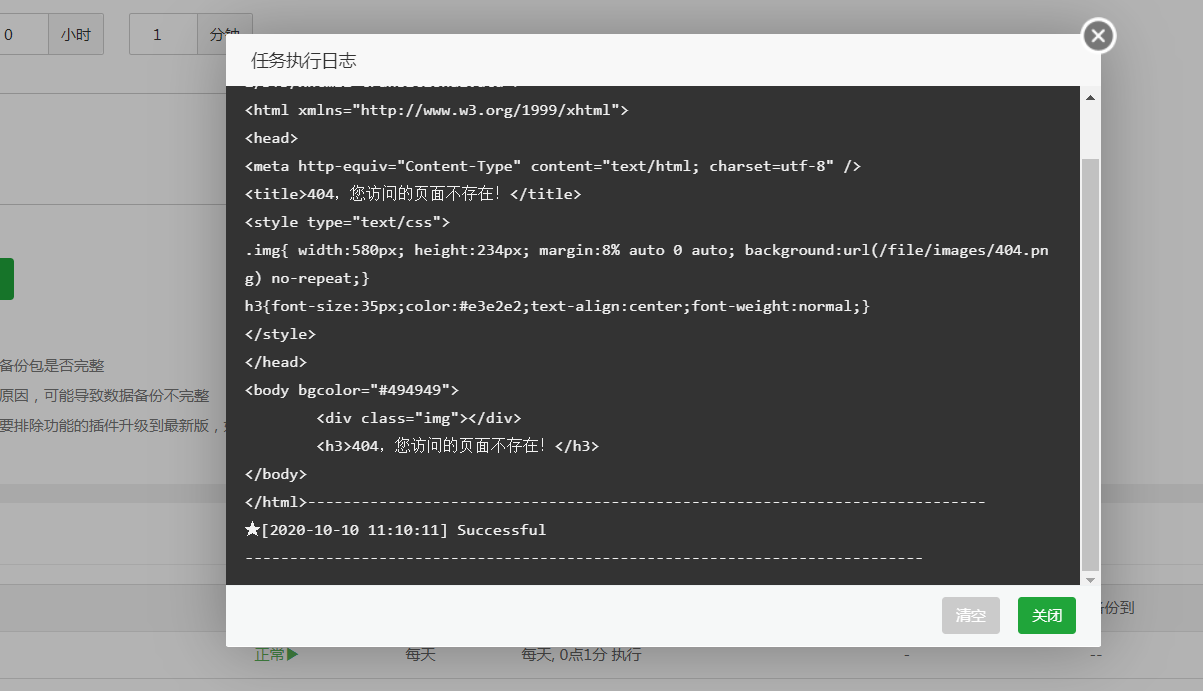Click the '原因，可能导致数据备份不完整' text
Image resolution: width=1203 pixels, height=691 pixels.
click(x=105, y=396)
